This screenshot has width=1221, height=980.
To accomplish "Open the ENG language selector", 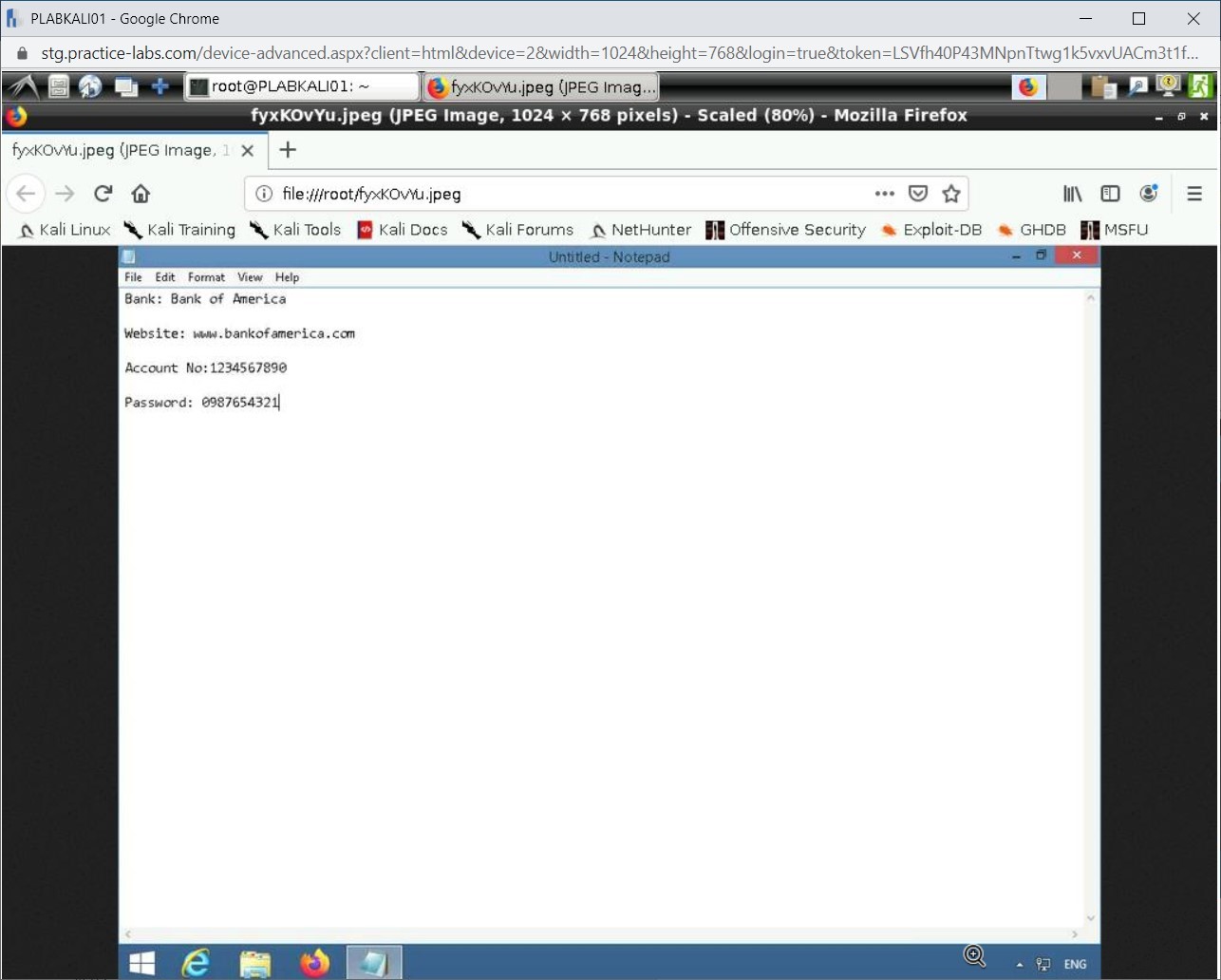I will pyautogui.click(x=1074, y=964).
